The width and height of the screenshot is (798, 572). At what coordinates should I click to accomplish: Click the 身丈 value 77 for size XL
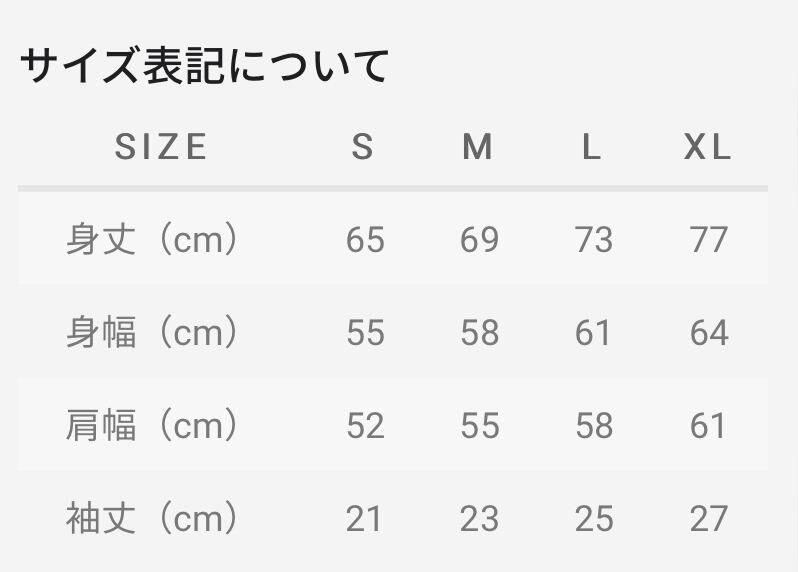pos(708,240)
